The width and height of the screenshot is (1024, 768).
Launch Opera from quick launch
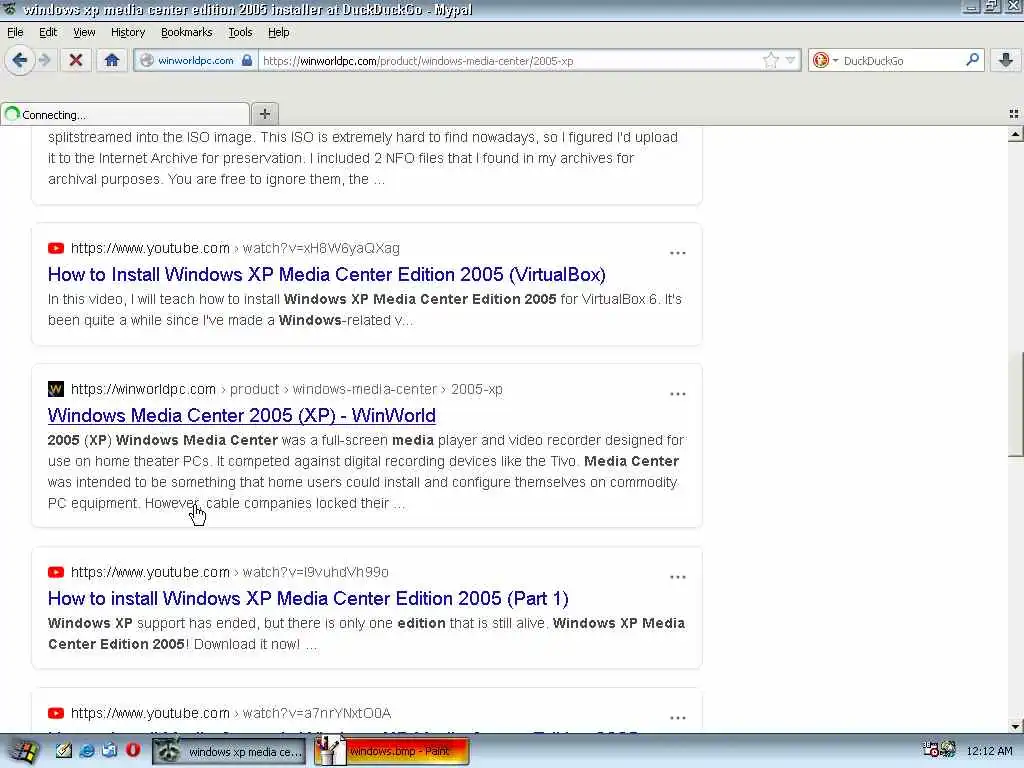(x=133, y=751)
